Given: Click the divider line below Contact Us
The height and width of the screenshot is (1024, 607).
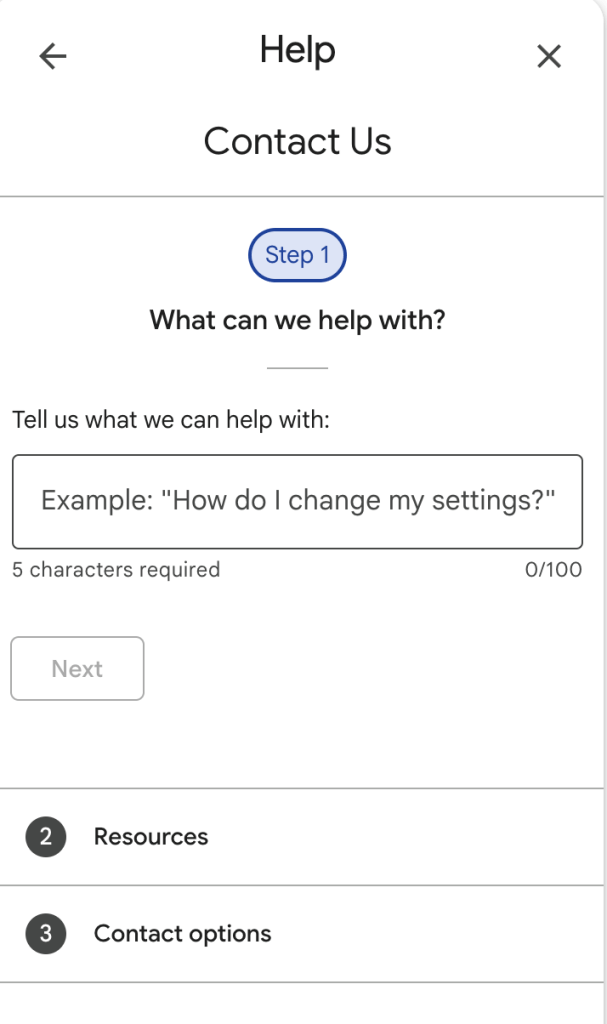Looking at the screenshot, I should [300, 196].
